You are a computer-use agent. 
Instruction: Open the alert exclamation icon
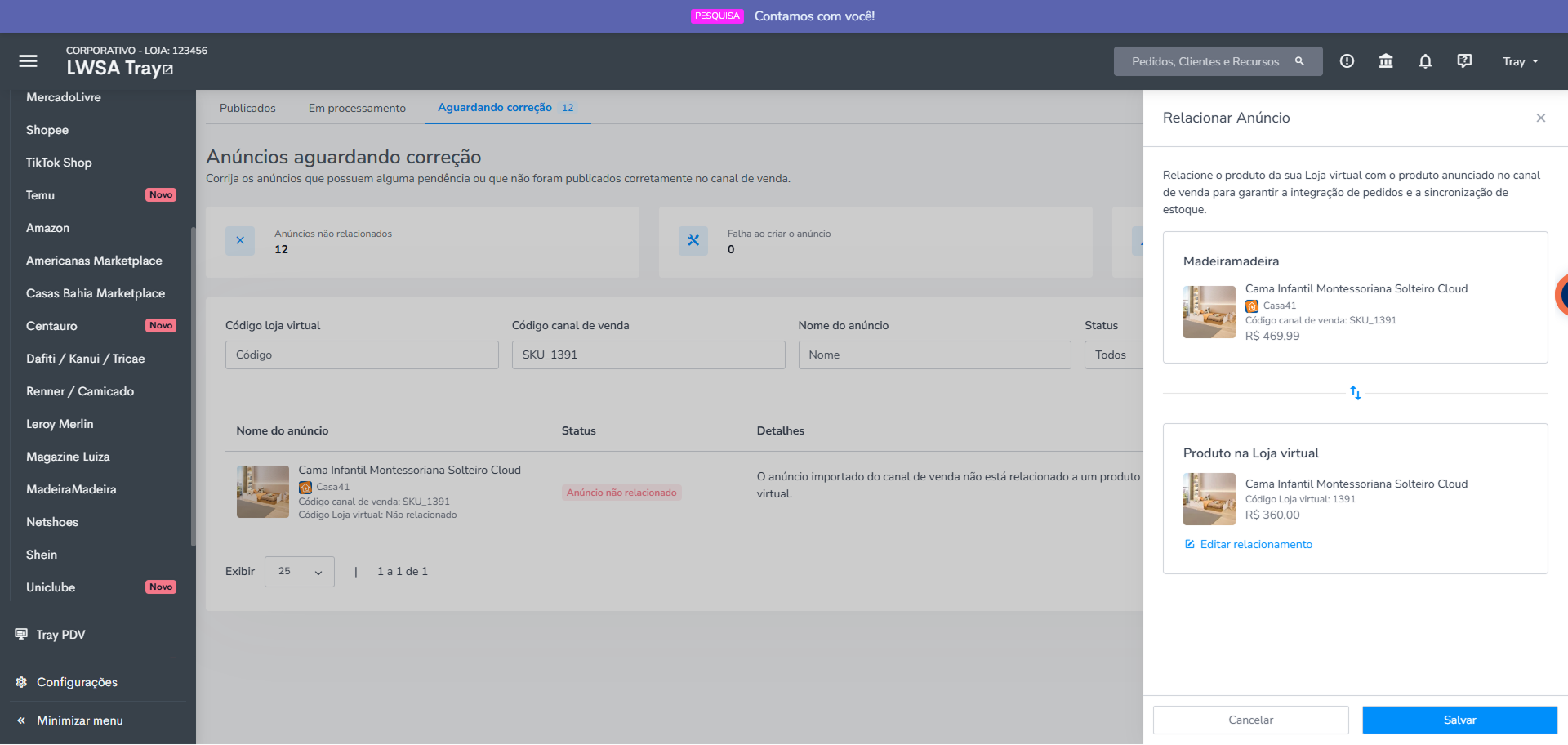tap(1347, 61)
